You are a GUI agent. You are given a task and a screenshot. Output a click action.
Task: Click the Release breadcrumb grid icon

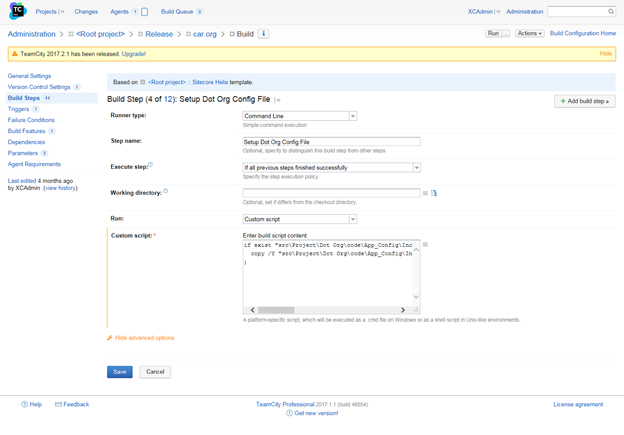[x=140, y=34]
